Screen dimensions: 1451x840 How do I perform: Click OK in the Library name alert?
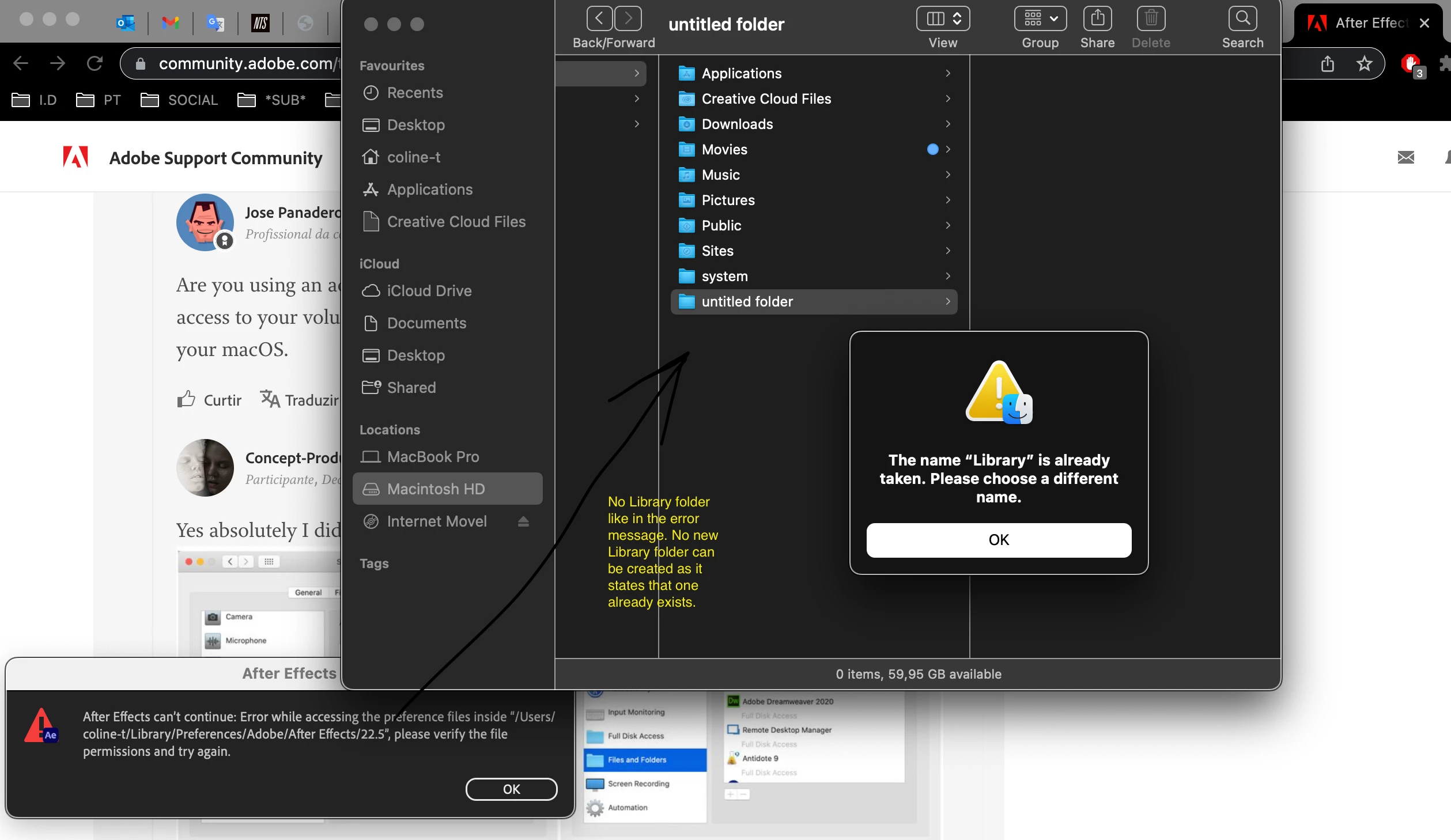tap(998, 540)
